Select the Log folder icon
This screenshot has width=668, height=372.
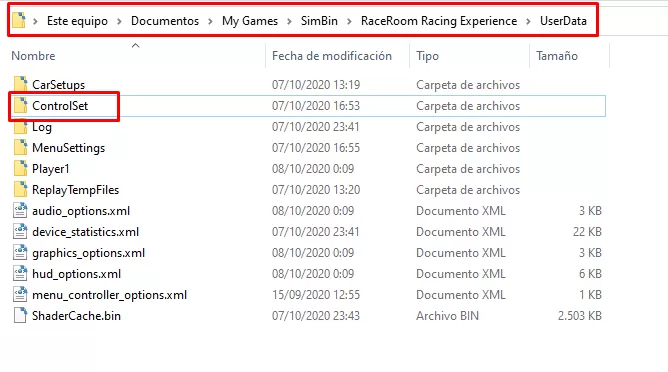click(20, 127)
